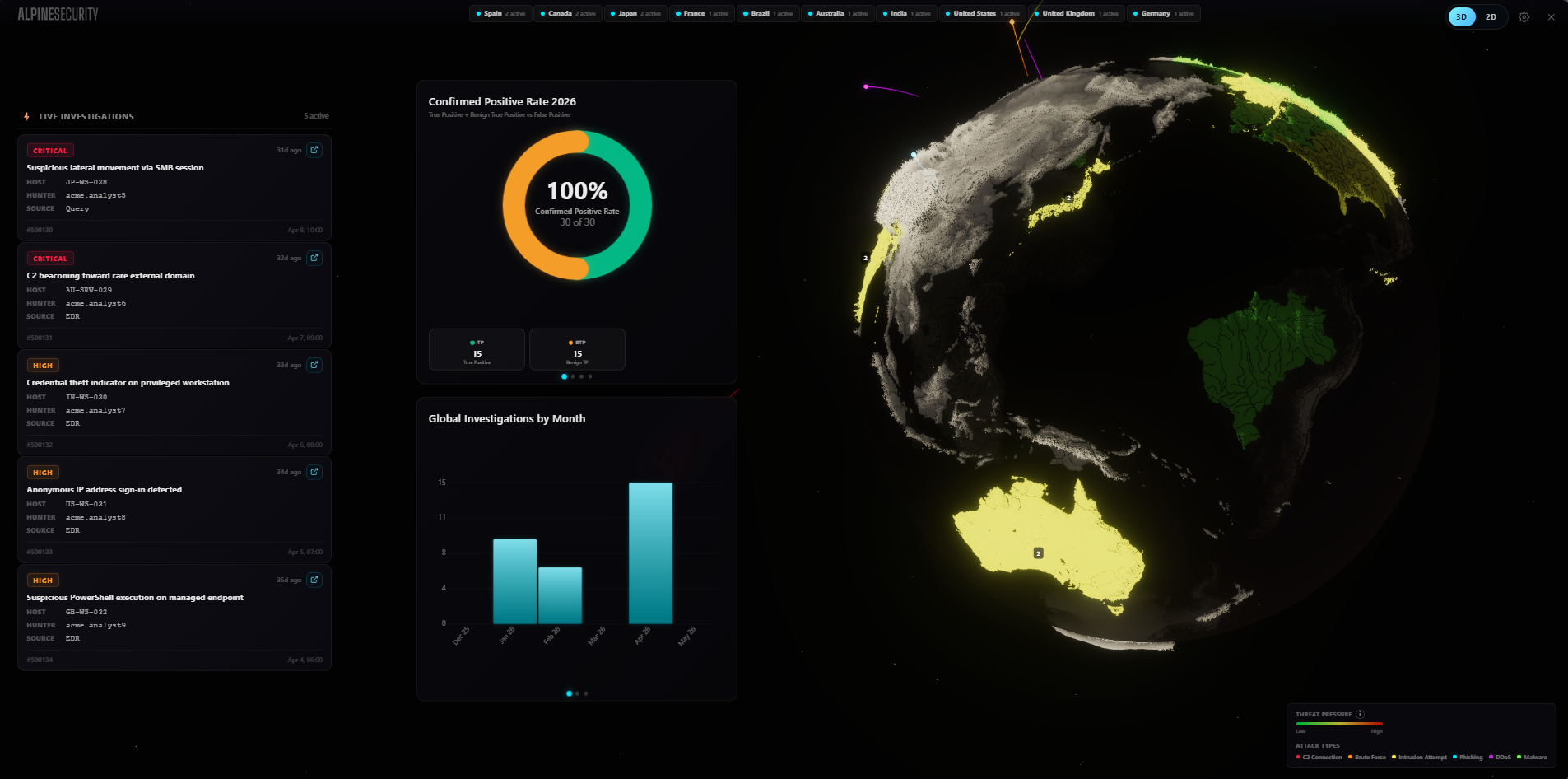
Task: Click the Threat Pressure gradient bar
Action: (1339, 724)
